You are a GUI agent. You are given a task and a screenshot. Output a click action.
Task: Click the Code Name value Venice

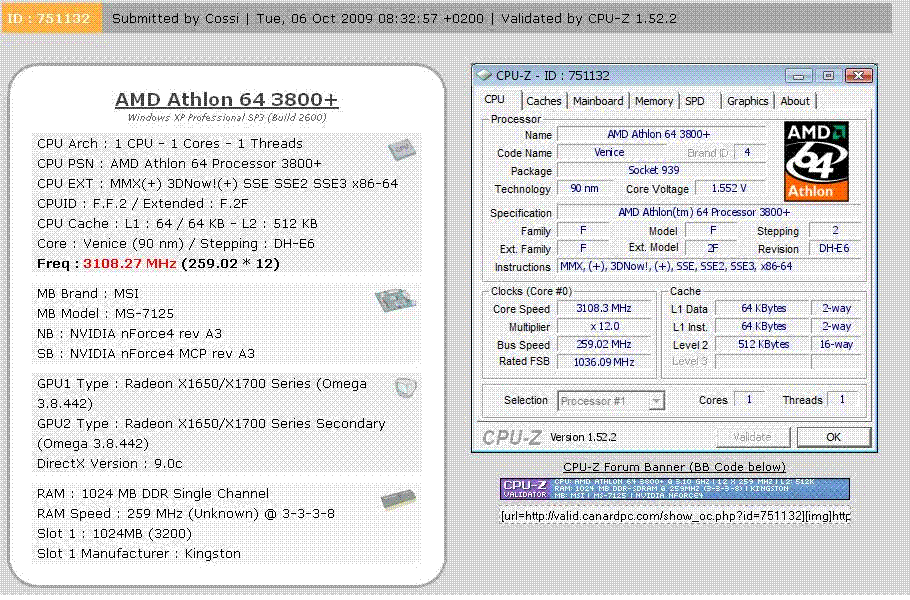click(x=609, y=153)
